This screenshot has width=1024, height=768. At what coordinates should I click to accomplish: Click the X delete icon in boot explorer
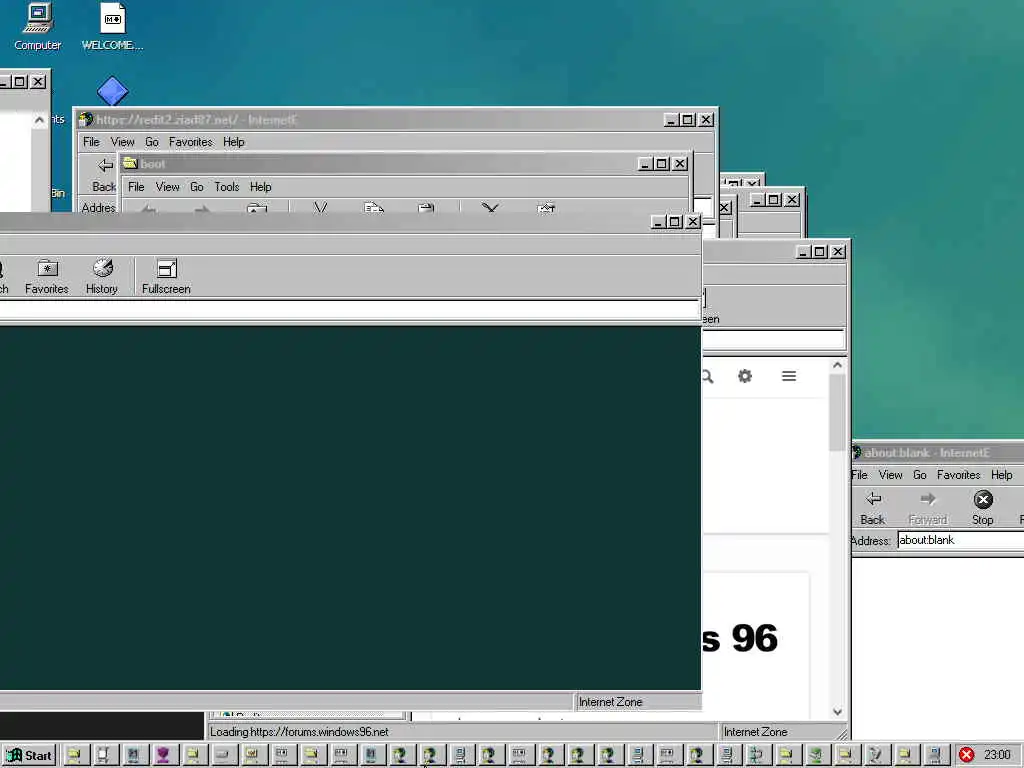click(490, 208)
